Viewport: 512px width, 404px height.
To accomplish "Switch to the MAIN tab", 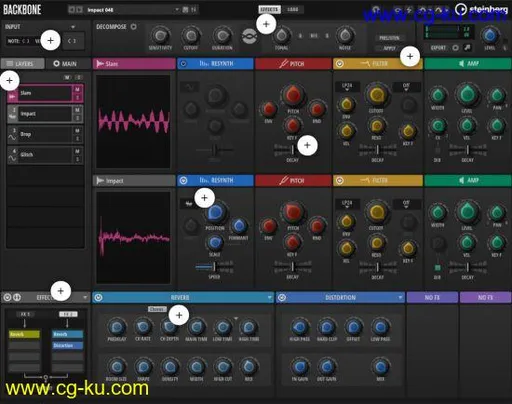I will 65,63.
